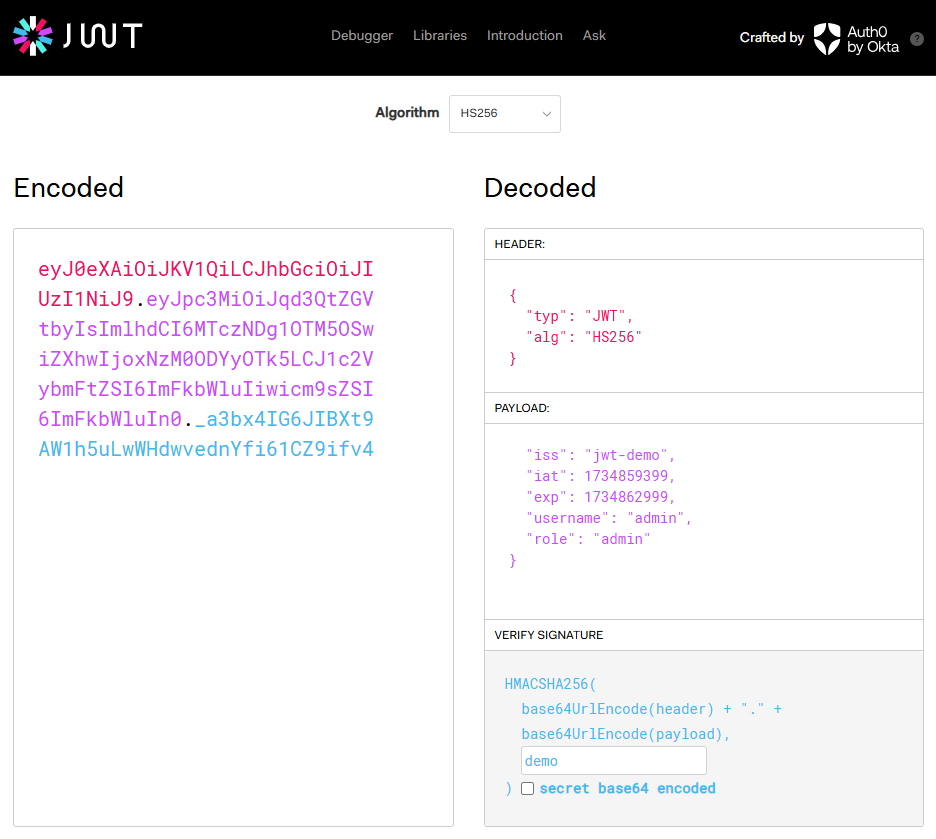Click the "base64UrlEncode(payload)," line

(x=626, y=734)
